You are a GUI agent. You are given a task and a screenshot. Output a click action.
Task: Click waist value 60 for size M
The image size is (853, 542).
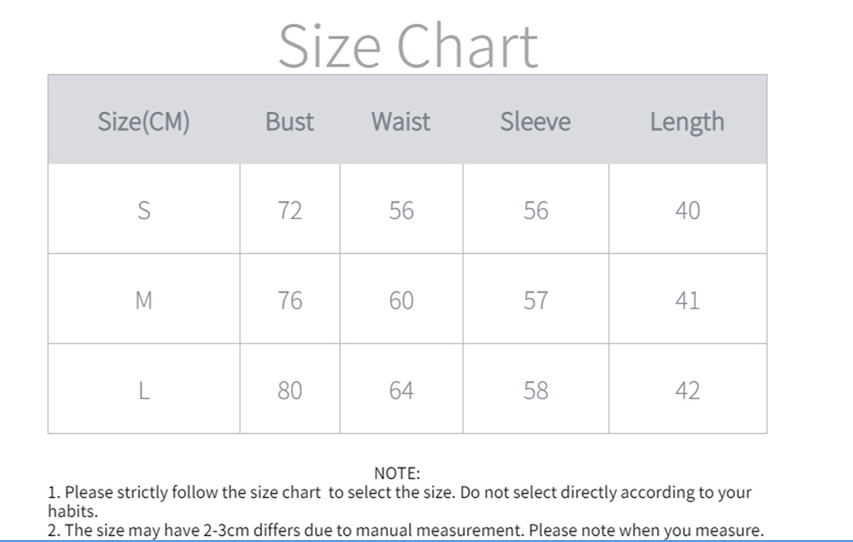coord(401,300)
